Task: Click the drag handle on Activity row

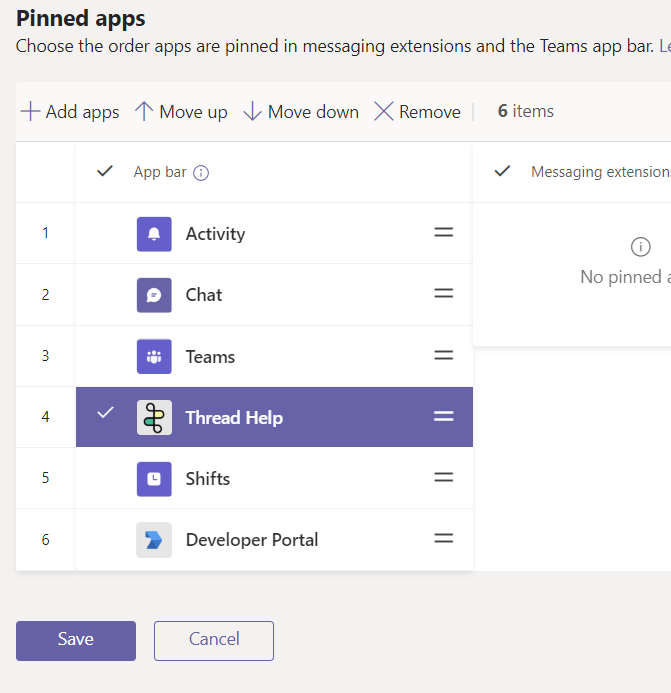Action: click(x=443, y=233)
